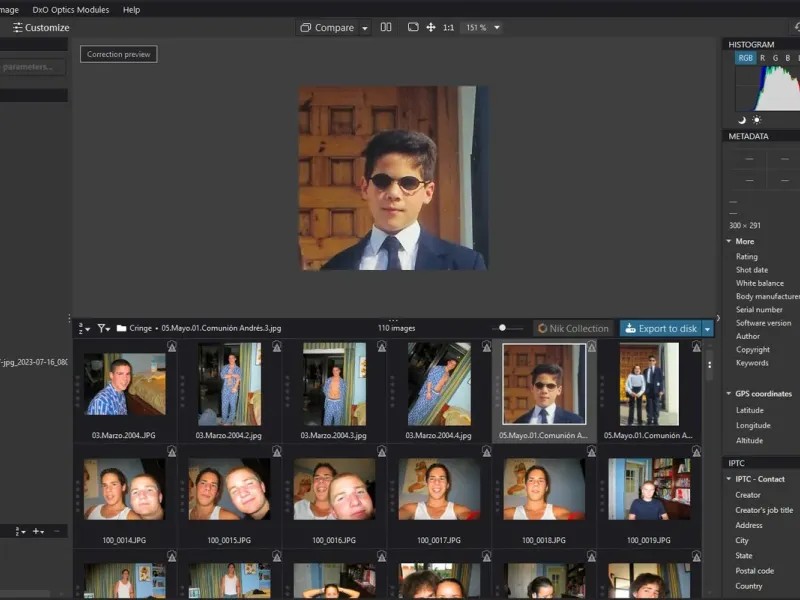Open the DxO Optics Modules menu

(x=71, y=9)
